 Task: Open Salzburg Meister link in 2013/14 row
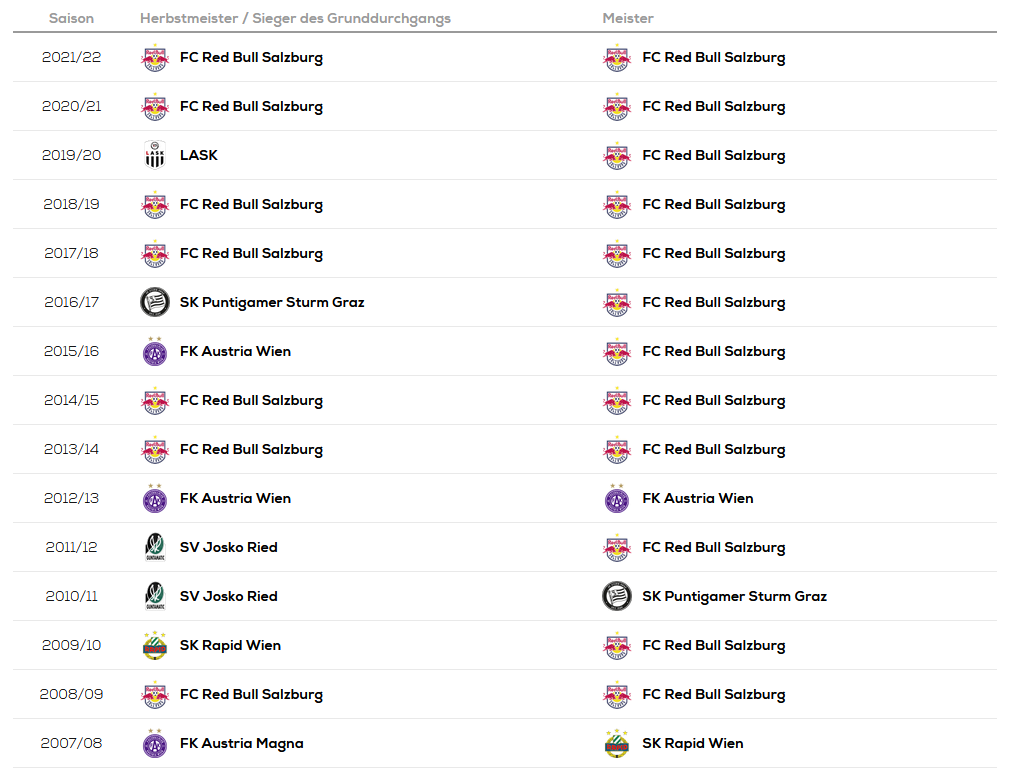[714, 450]
